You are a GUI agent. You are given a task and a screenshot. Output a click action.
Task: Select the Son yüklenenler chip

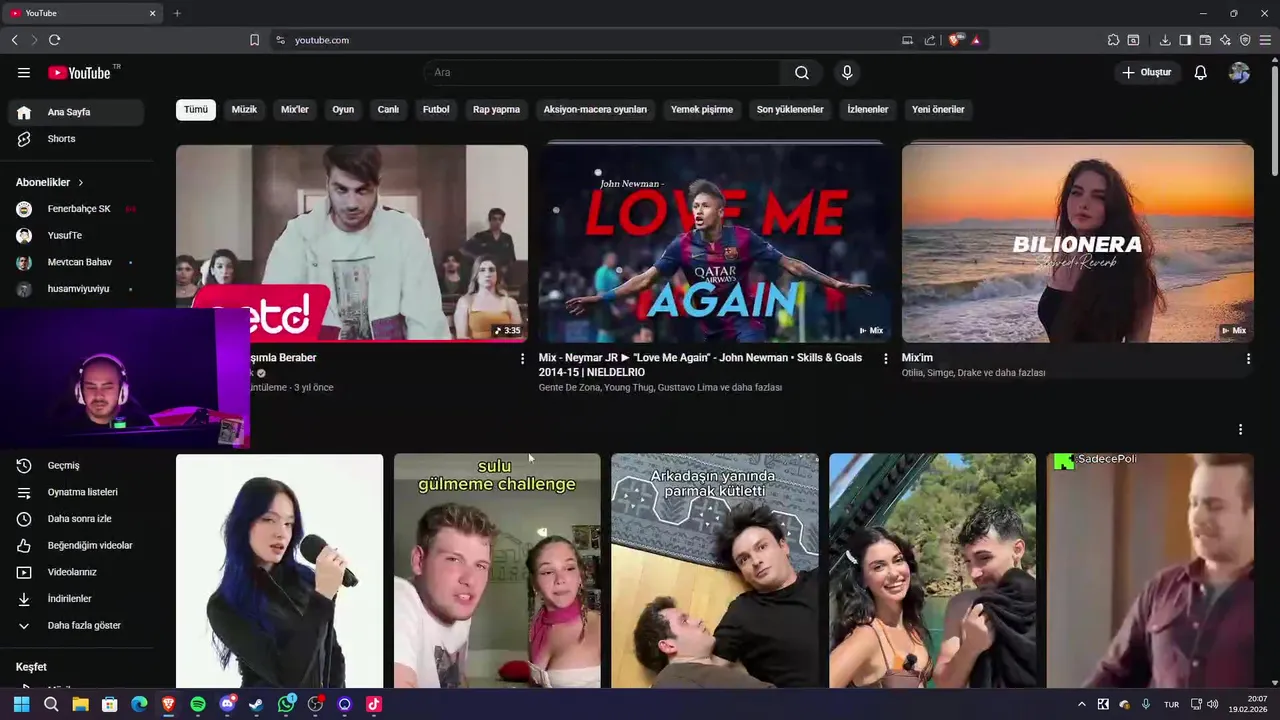790,109
